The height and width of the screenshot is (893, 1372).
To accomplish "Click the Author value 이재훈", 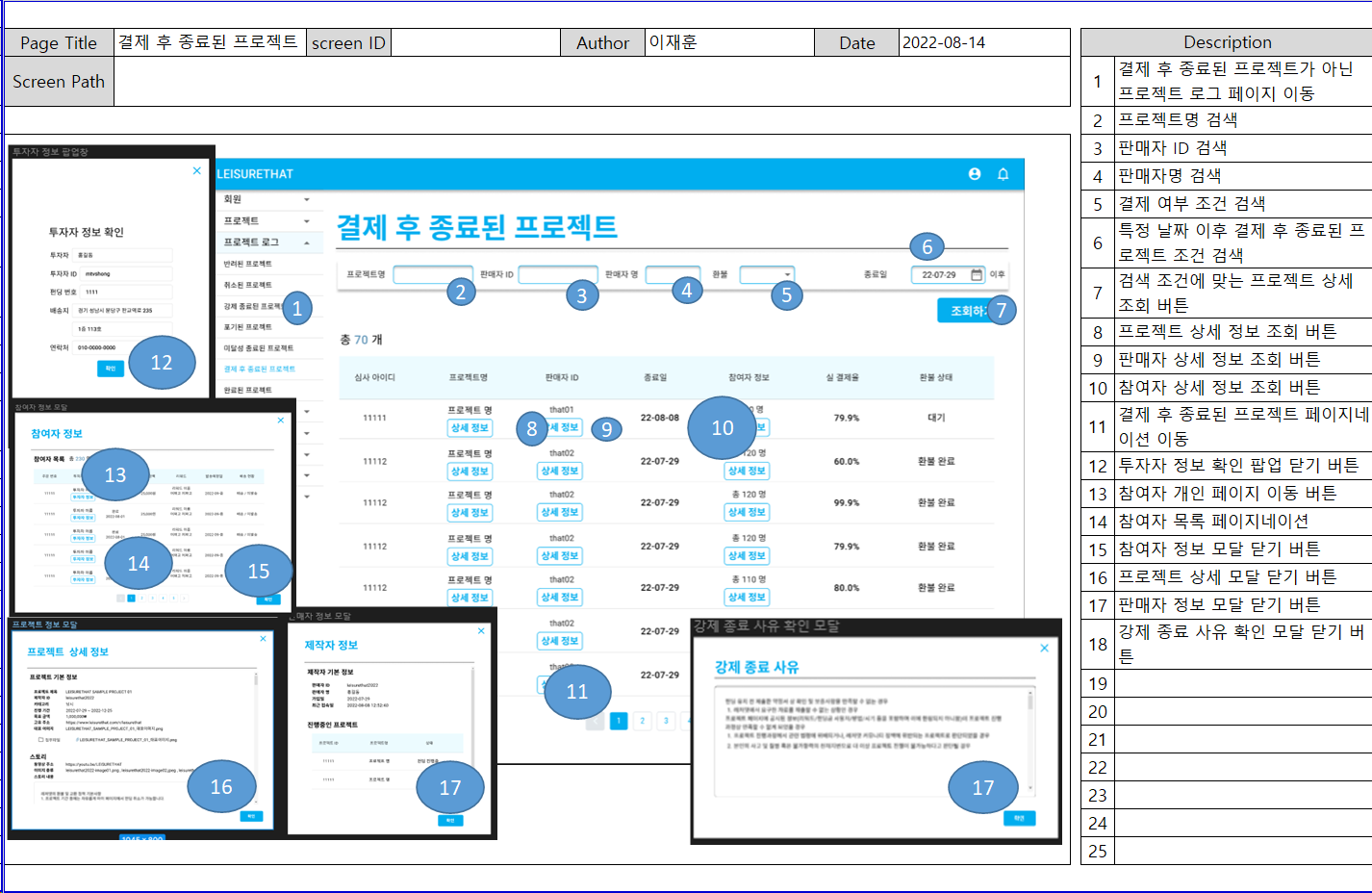I will (673, 42).
